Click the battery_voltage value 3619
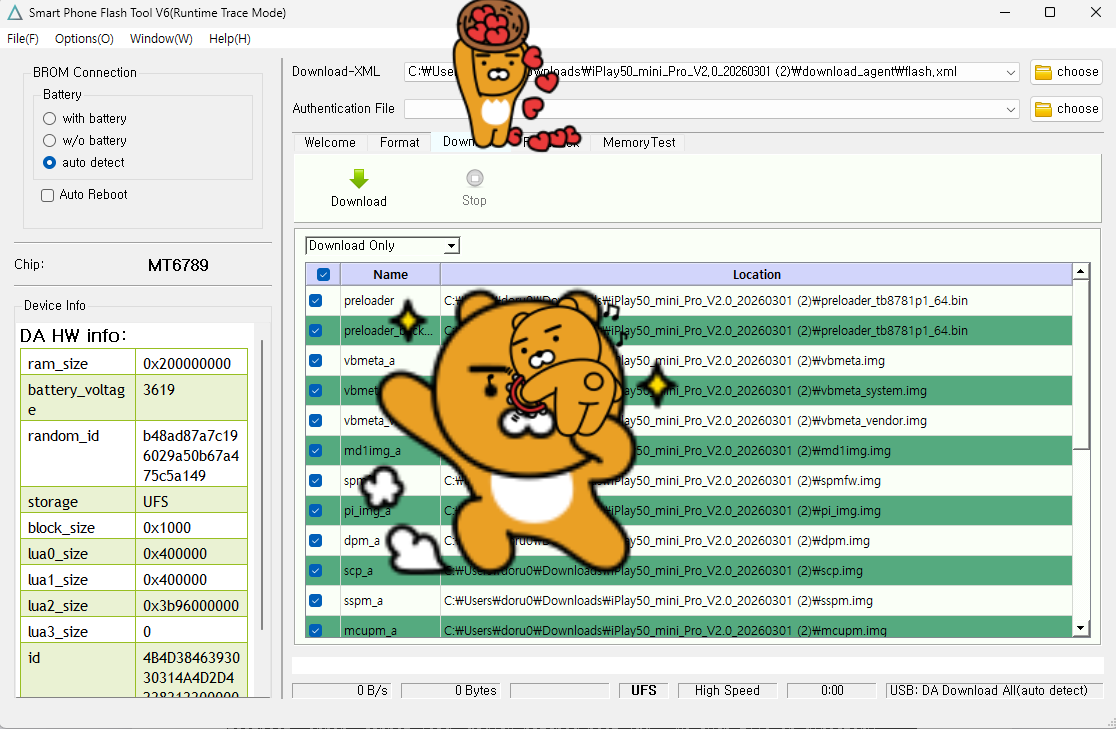 click(191, 398)
